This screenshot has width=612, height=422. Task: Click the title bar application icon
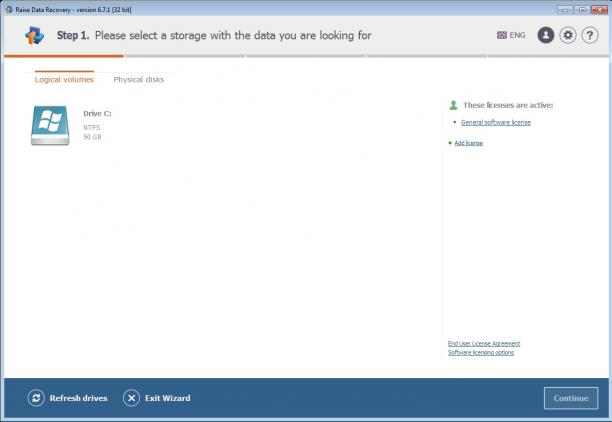[x=9, y=9]
